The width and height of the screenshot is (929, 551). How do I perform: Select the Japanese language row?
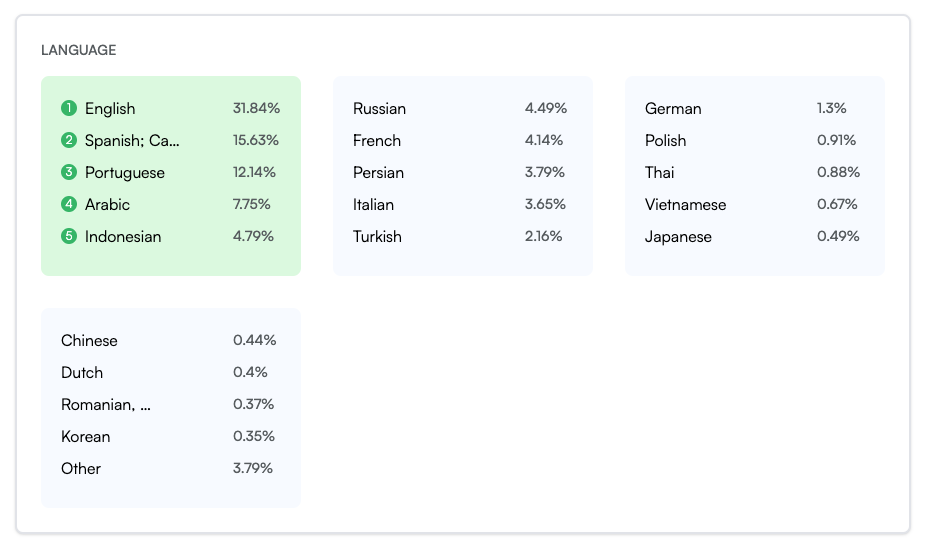click(679, 236)
